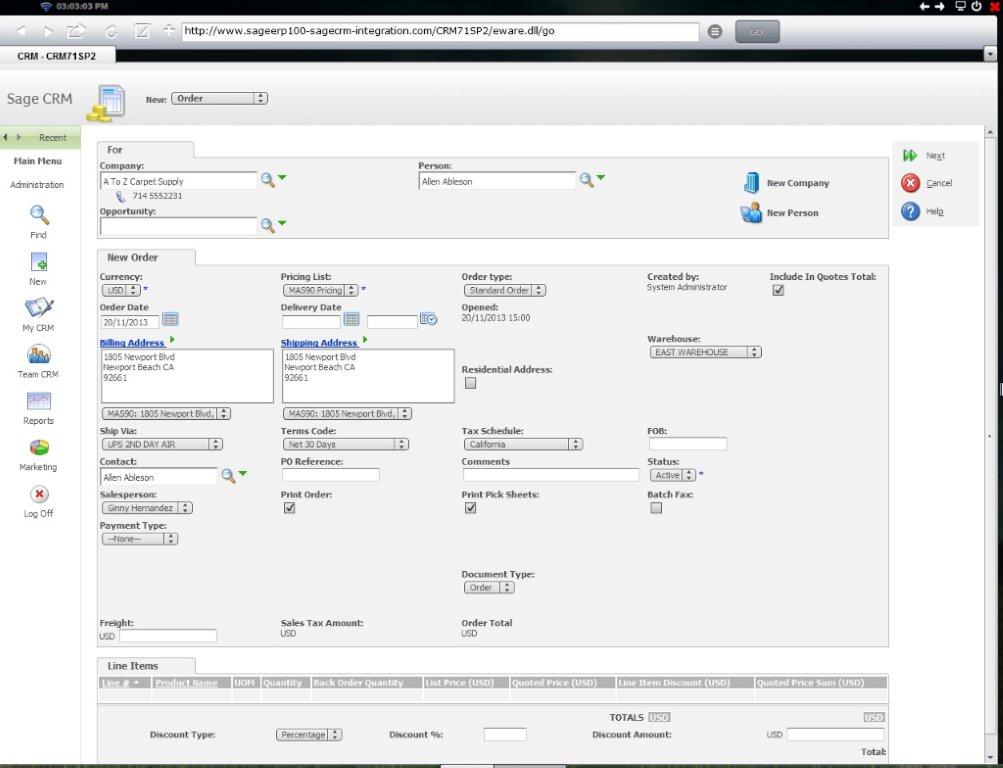Click the PO Reference input field
Viewport: 1003px width, 768px height.
(x=331, y=475)
